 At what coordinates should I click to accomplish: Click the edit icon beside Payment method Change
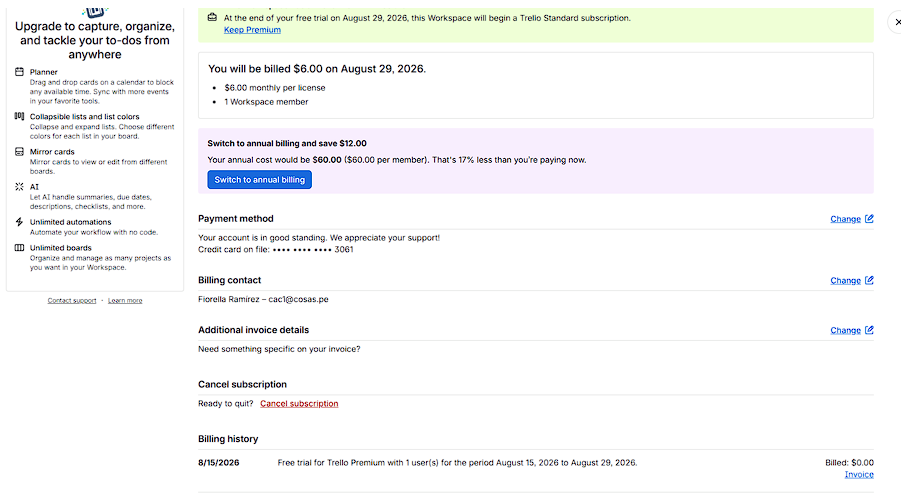pyautogui.click(x=869, y=218)
